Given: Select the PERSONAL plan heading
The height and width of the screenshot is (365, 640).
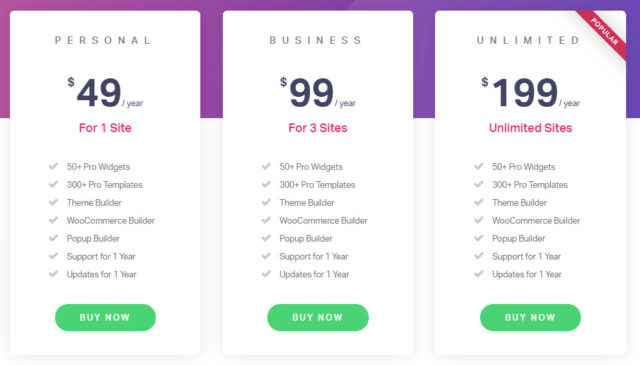Looking at the screenshot, I should click(x=103, y=40).
